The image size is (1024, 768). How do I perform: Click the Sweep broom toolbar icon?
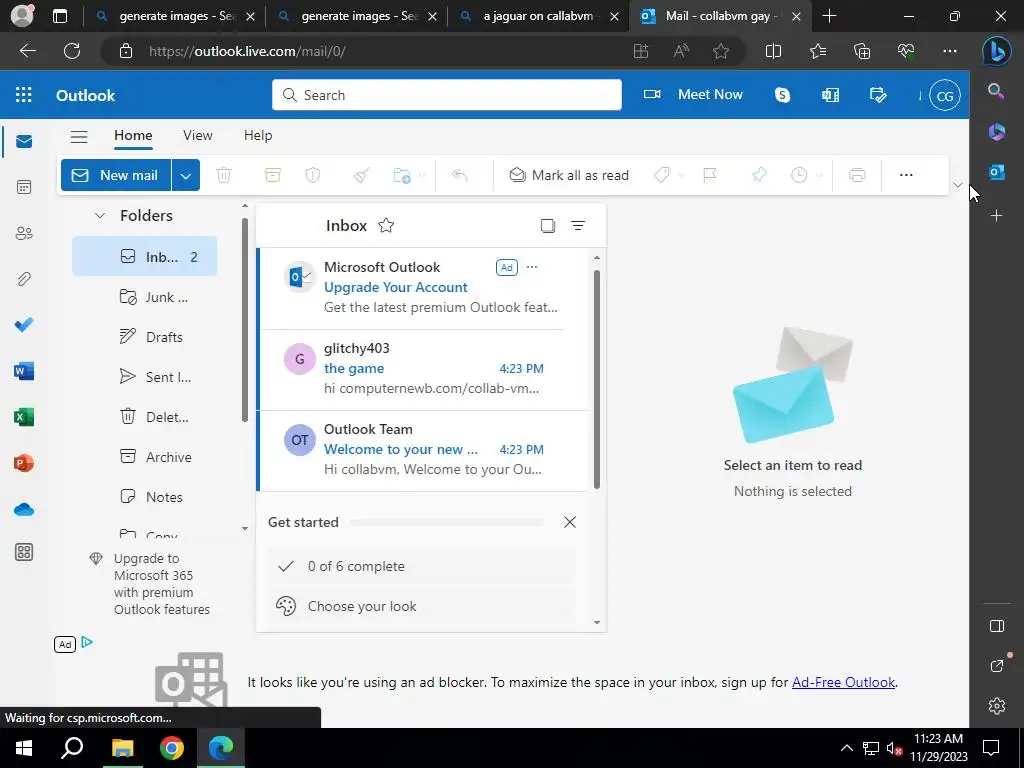click(361, 175)
